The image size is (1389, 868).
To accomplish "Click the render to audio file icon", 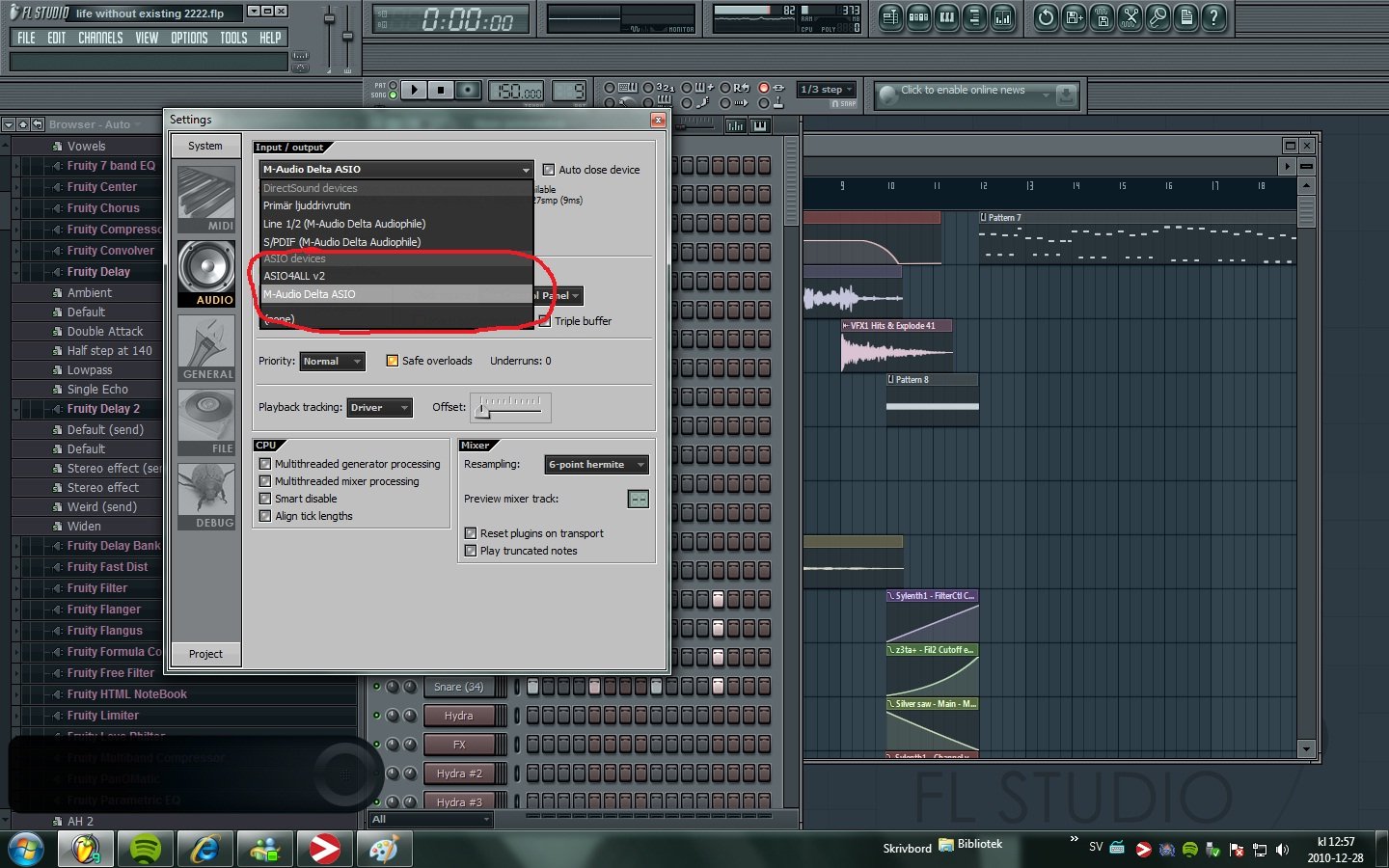I will pyautogui.click(x=1102, y=16).
